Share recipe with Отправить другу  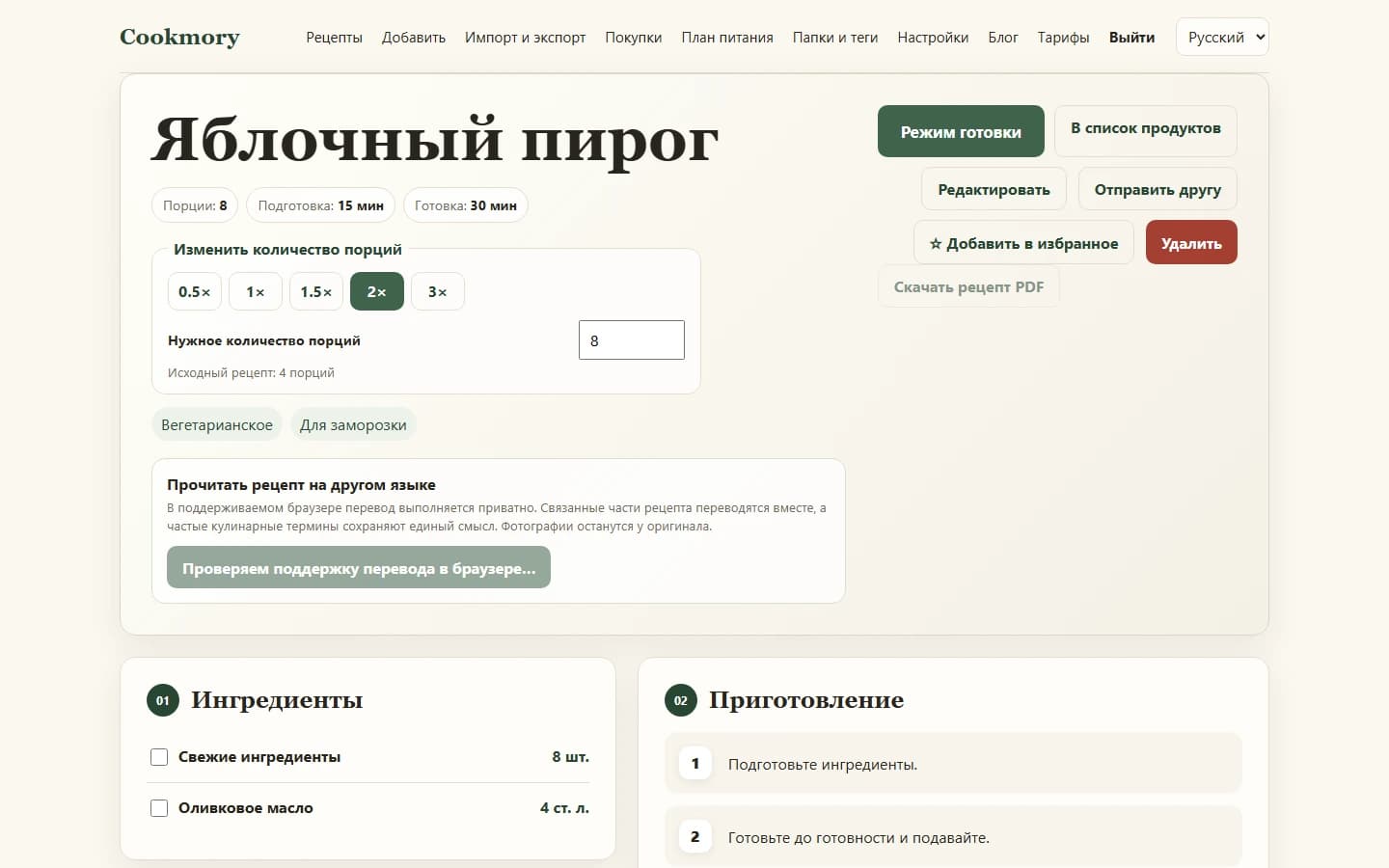[x=1157, y=189]
